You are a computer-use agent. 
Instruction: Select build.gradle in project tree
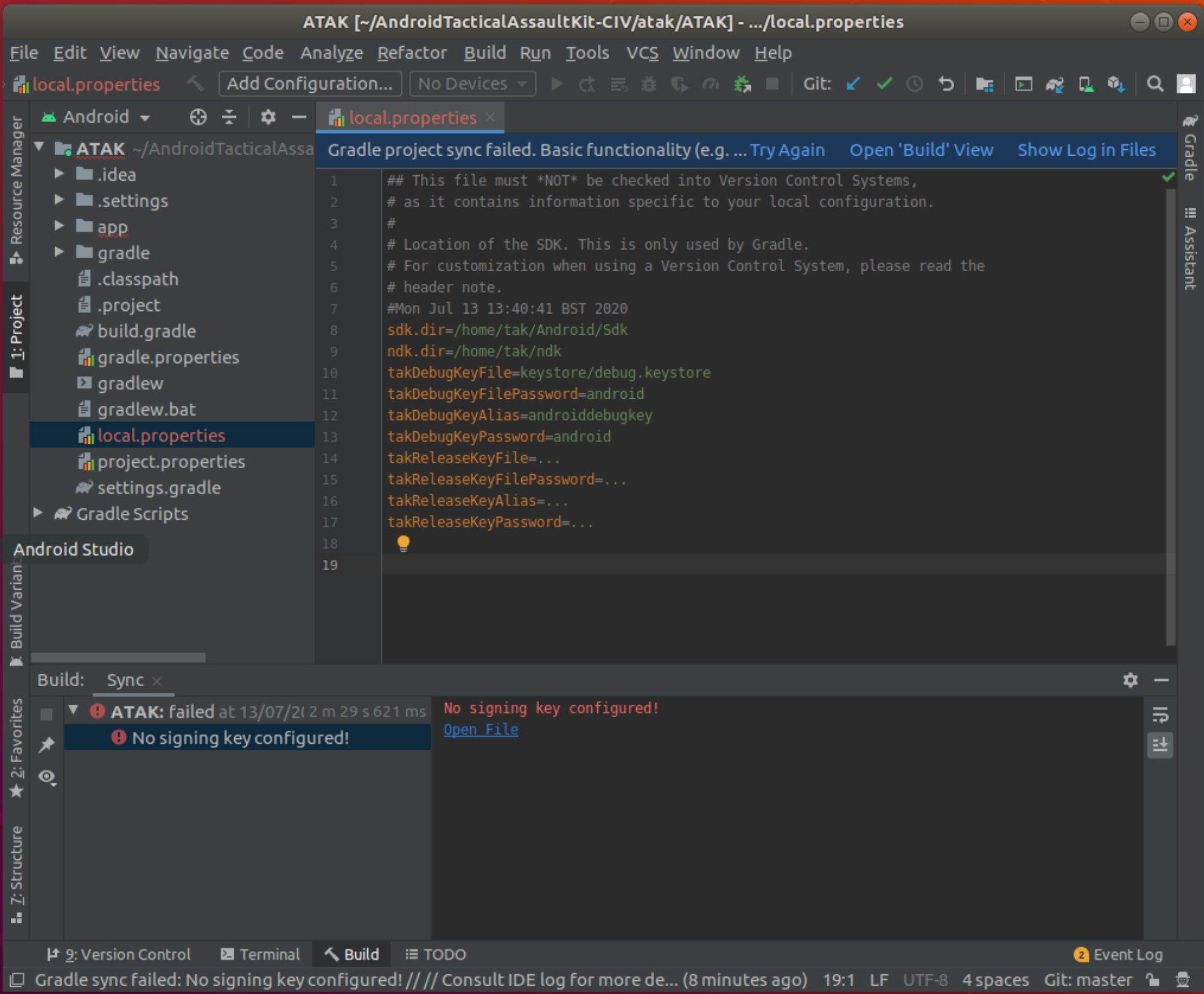pyautogui.click(x=147, y=331)
